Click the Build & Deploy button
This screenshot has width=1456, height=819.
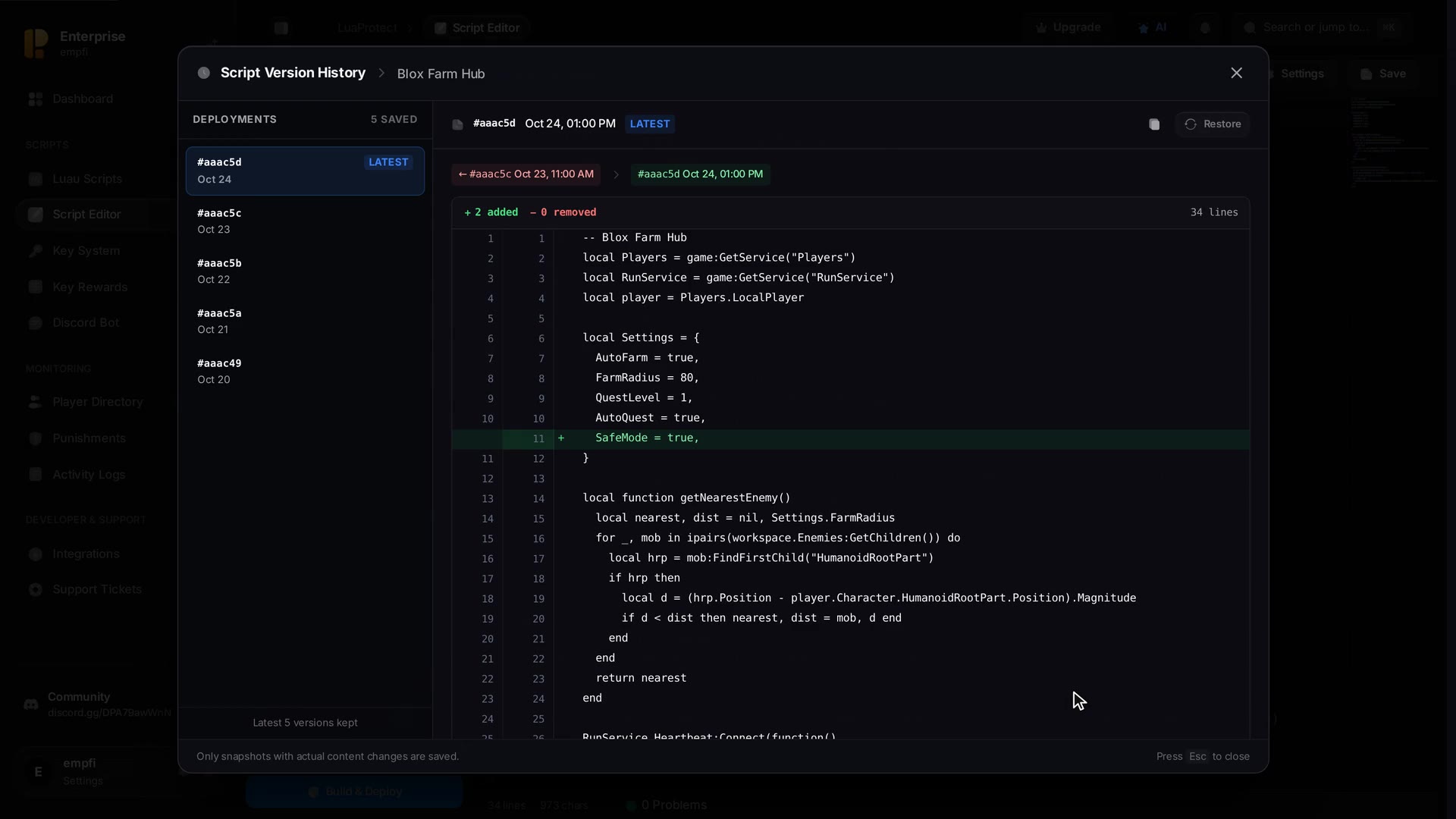(x=354, y=792)
